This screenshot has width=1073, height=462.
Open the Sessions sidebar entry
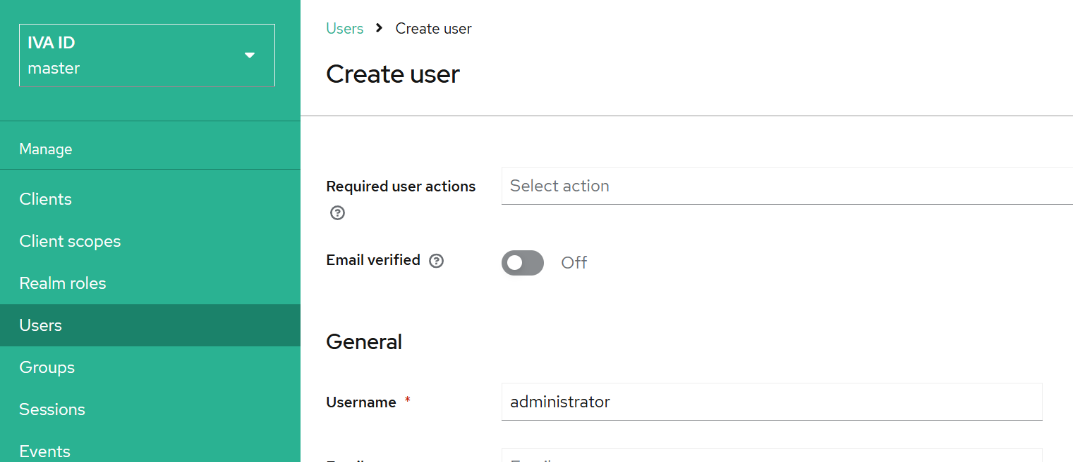tap(52, 409)
